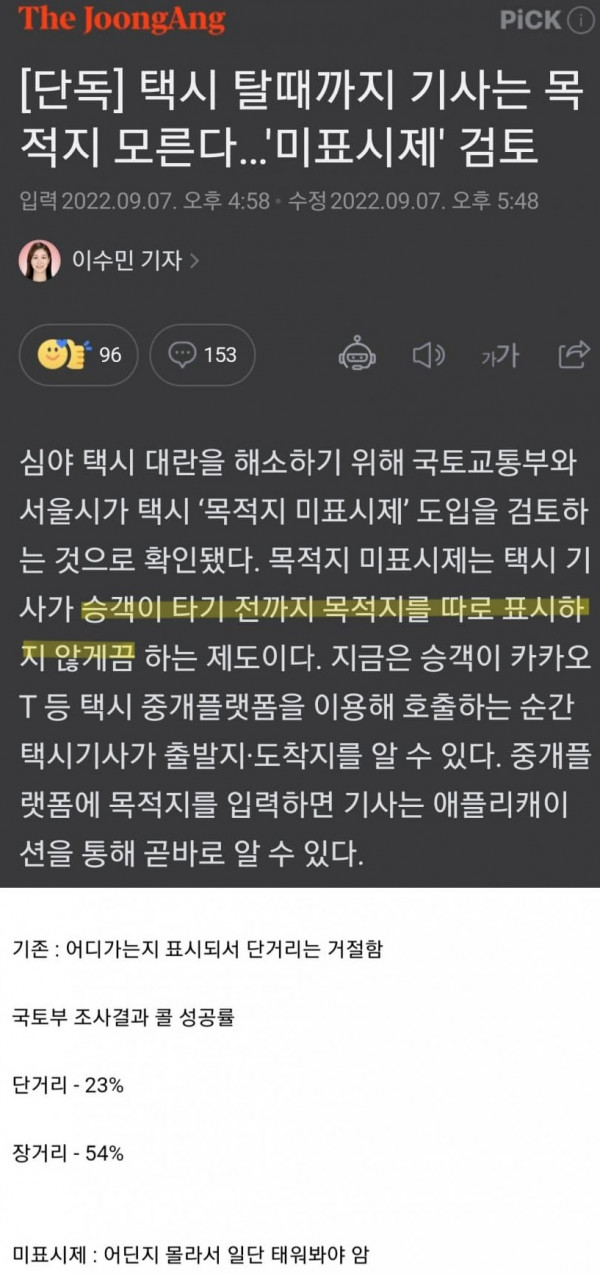This screenshot has width=600, height=1274.
Task: Share the article via share icon
Action: pos(575,354)
